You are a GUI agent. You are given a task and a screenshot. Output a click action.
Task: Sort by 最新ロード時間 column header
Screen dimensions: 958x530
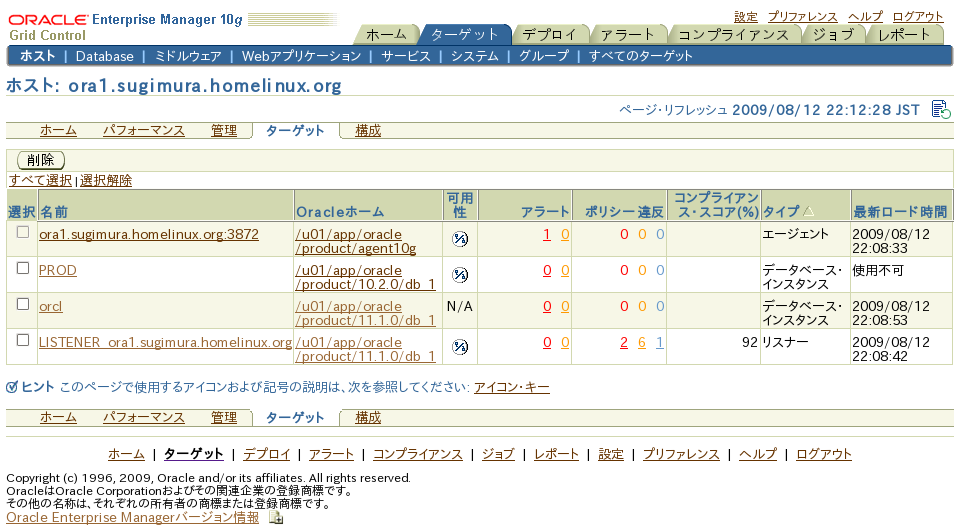900,212
